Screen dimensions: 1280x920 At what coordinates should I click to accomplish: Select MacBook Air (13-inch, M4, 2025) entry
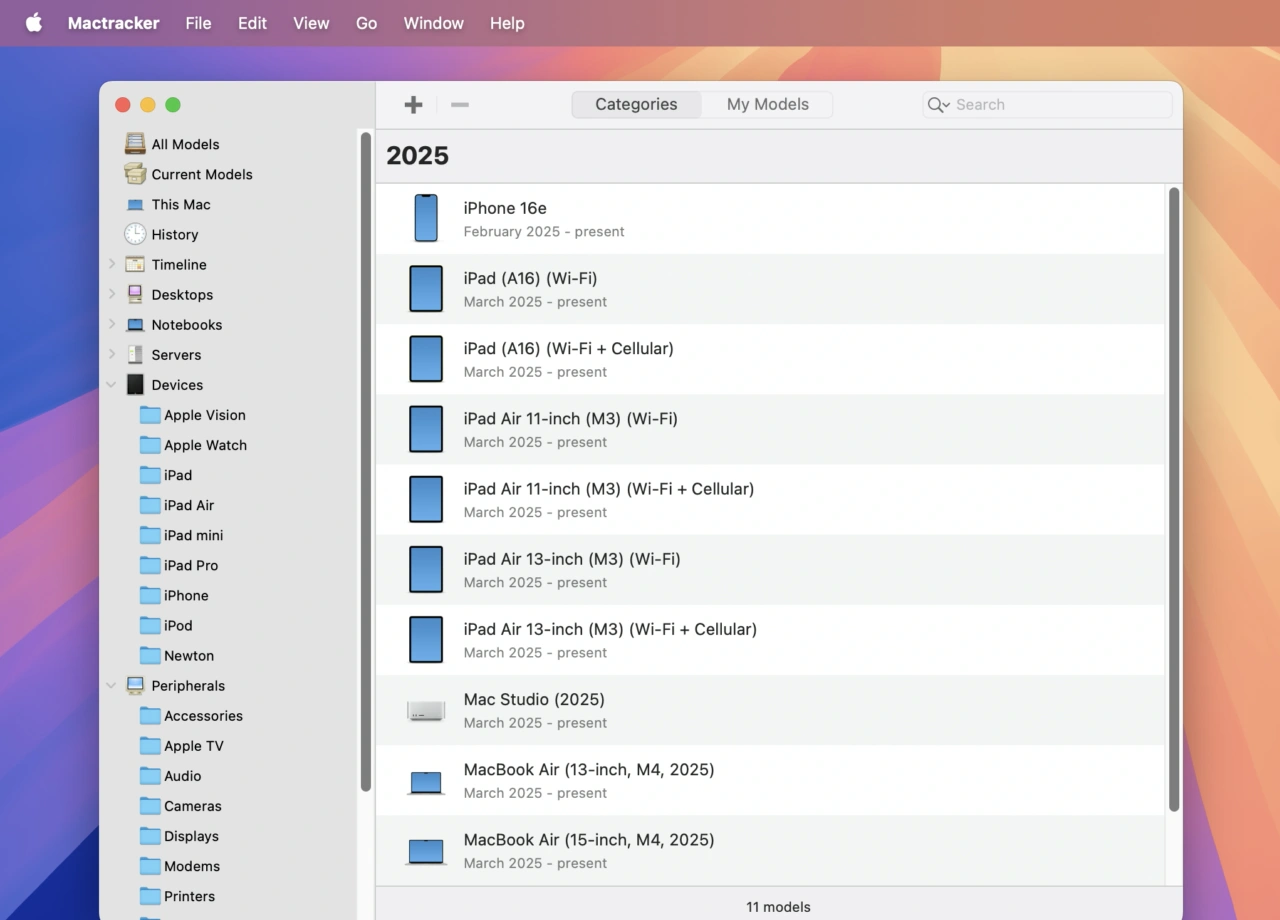pyautogui.click(x=589, y=780)
